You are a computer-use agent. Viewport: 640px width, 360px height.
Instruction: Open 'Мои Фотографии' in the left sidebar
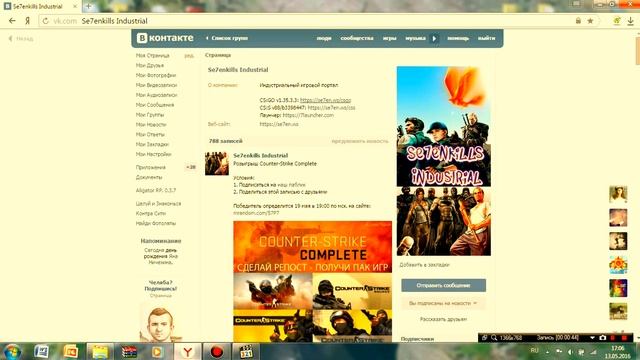coord(156,75)
